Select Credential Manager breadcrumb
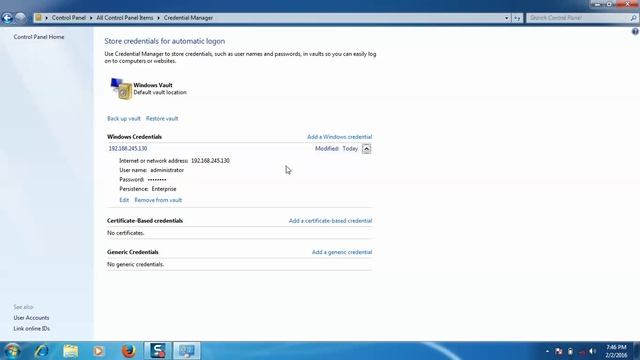The width and height of the screenshot is (640, 360). [x=188, y=18]
